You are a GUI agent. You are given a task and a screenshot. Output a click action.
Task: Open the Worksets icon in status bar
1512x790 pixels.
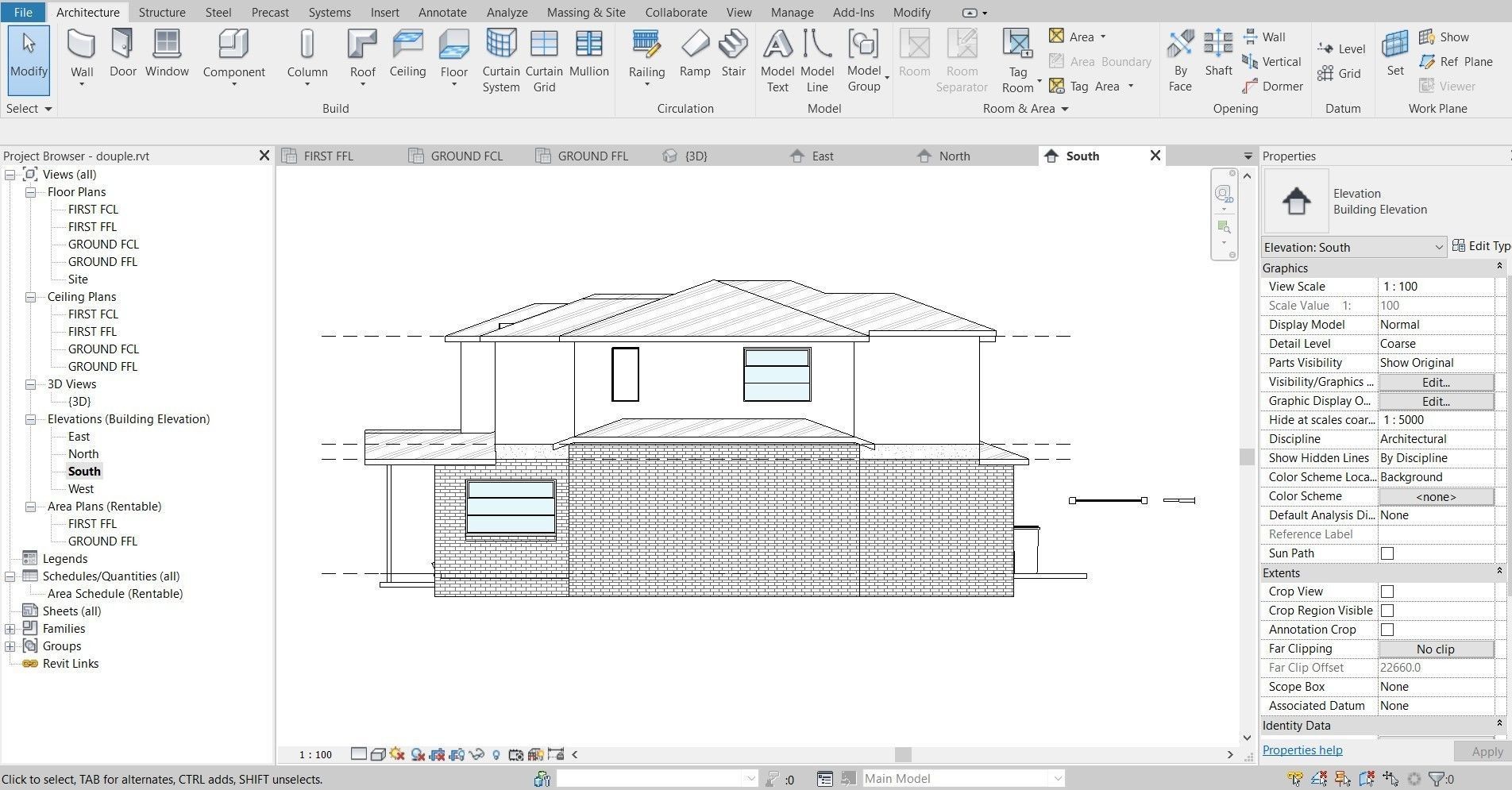[x=542, y=779]
